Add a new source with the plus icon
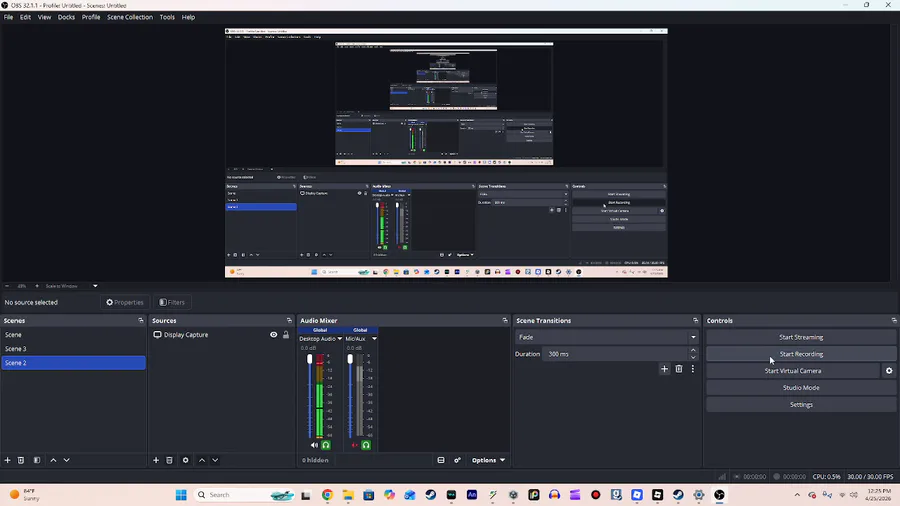Screen dimensions: 900x506 pos(156,460)
